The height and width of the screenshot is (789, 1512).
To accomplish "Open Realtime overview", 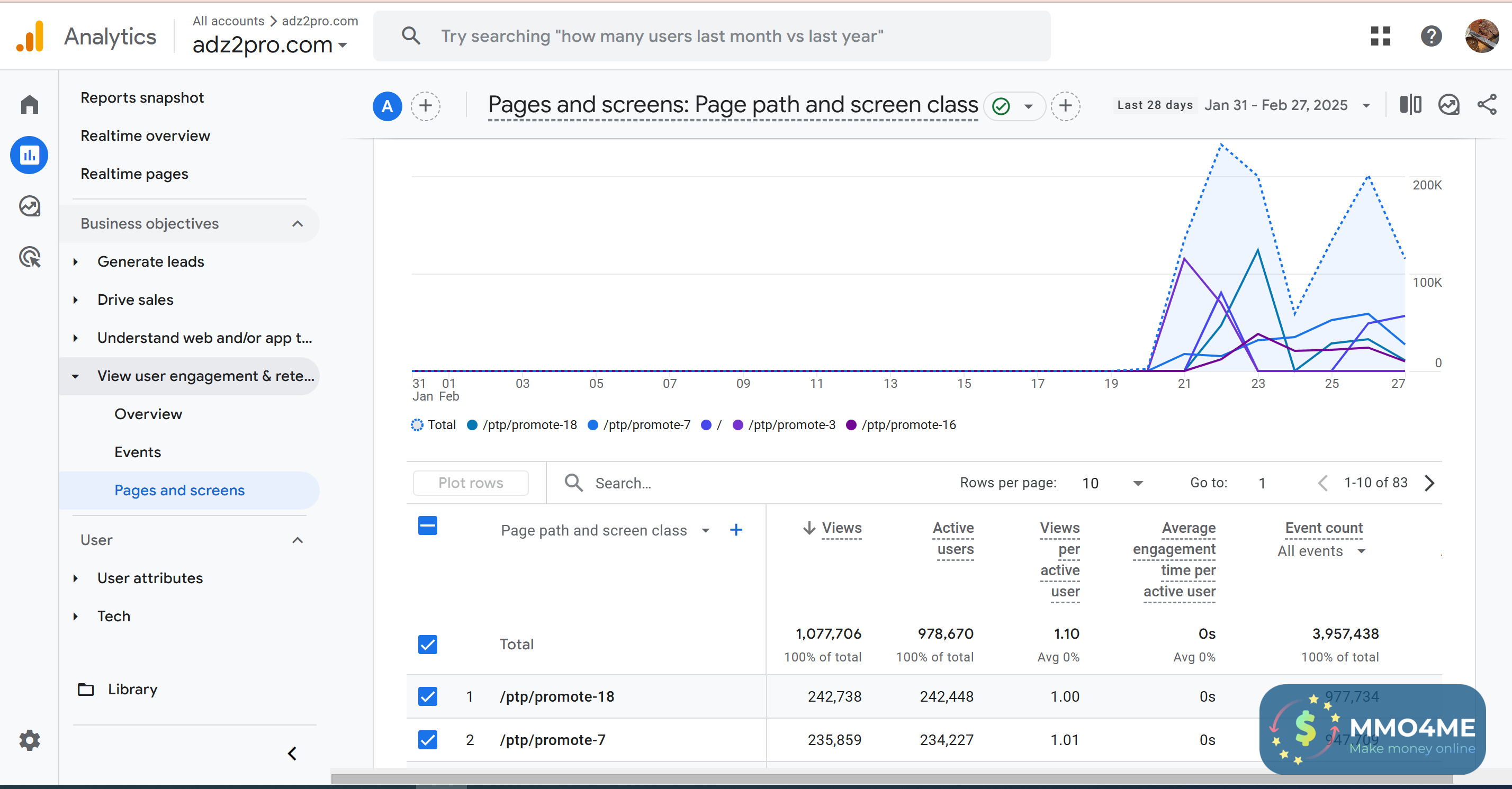I will pos(145,135).
